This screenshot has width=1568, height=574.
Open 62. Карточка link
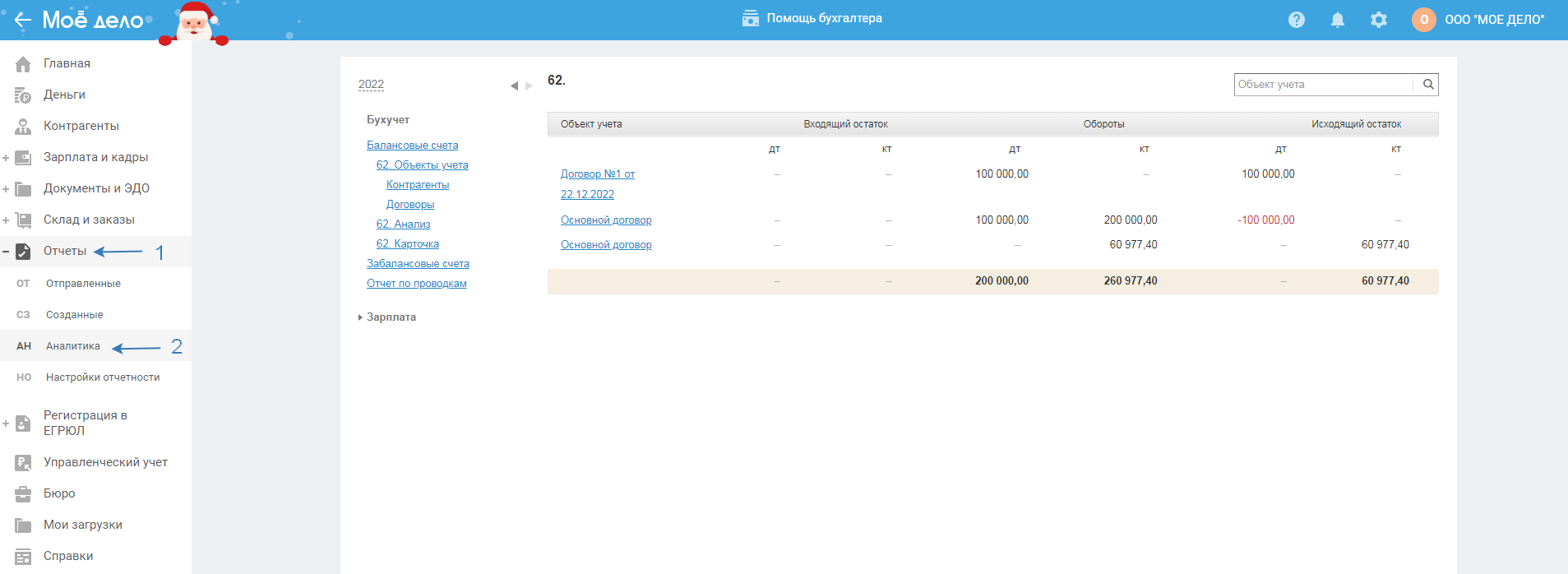coord(408,243)
